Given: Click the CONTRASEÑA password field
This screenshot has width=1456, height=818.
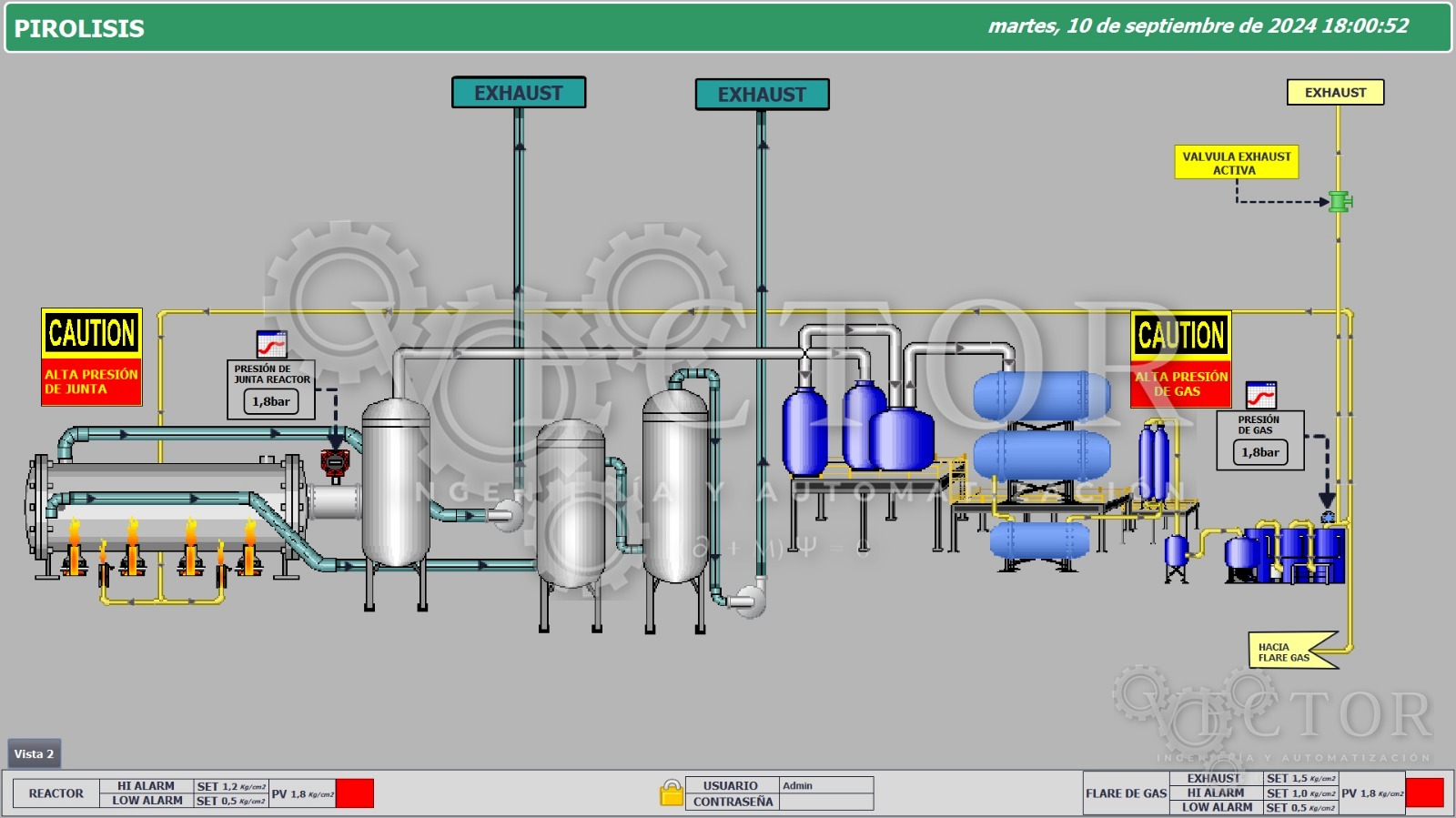Looking at the screenshot, I should (x=825, y=802).
